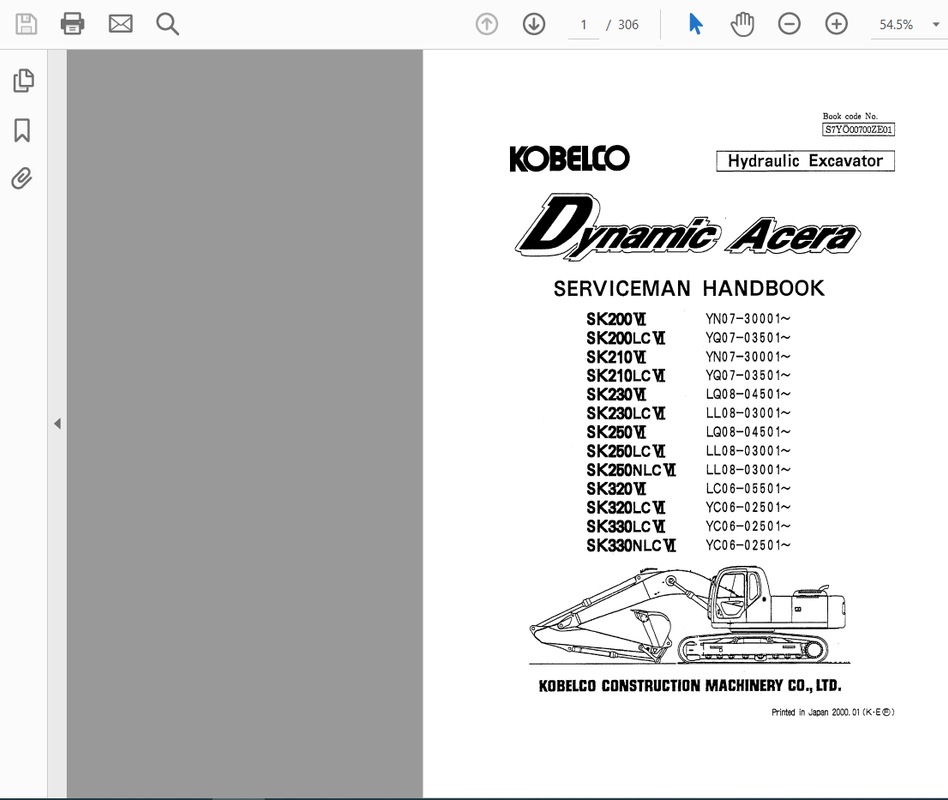The image size is (948, 800).
Task: Activate the Hand pan tool
Action: click(742, 25)
